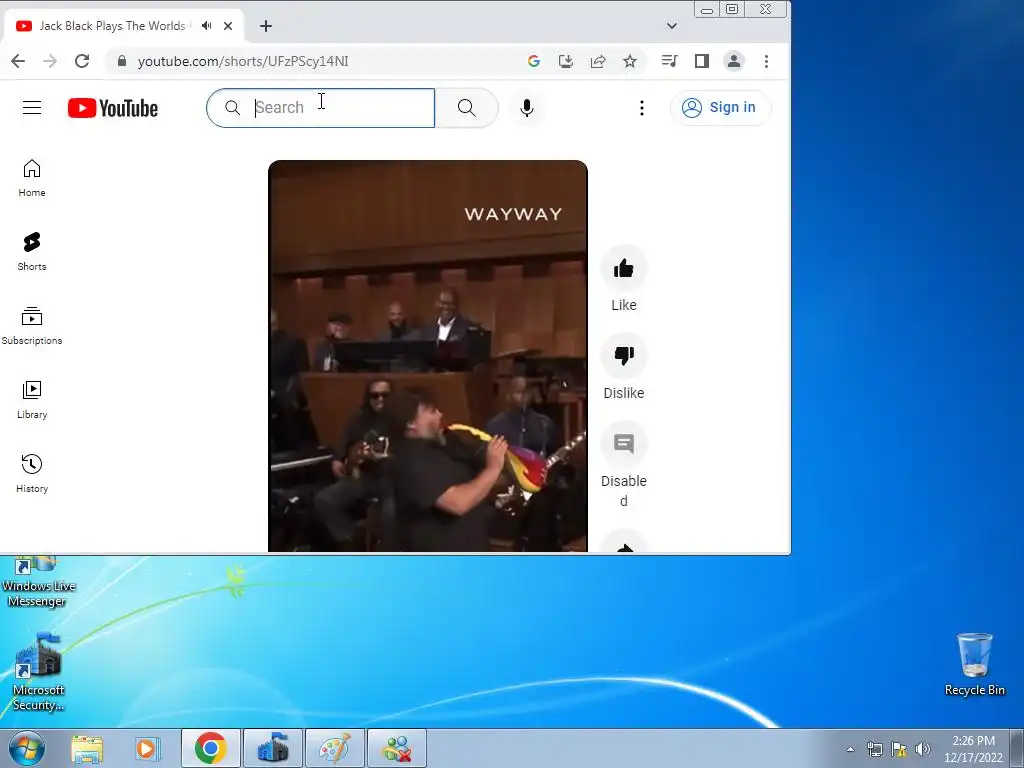Open a new Chrome tab
The height and width of the screenshot is (768, 1024).
pyautogui.click(x=266, y=26)
